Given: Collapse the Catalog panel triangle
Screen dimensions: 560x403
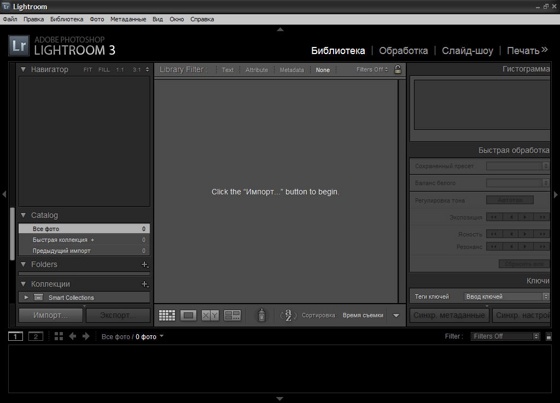Looking at the screenshot, I should 23,215.
